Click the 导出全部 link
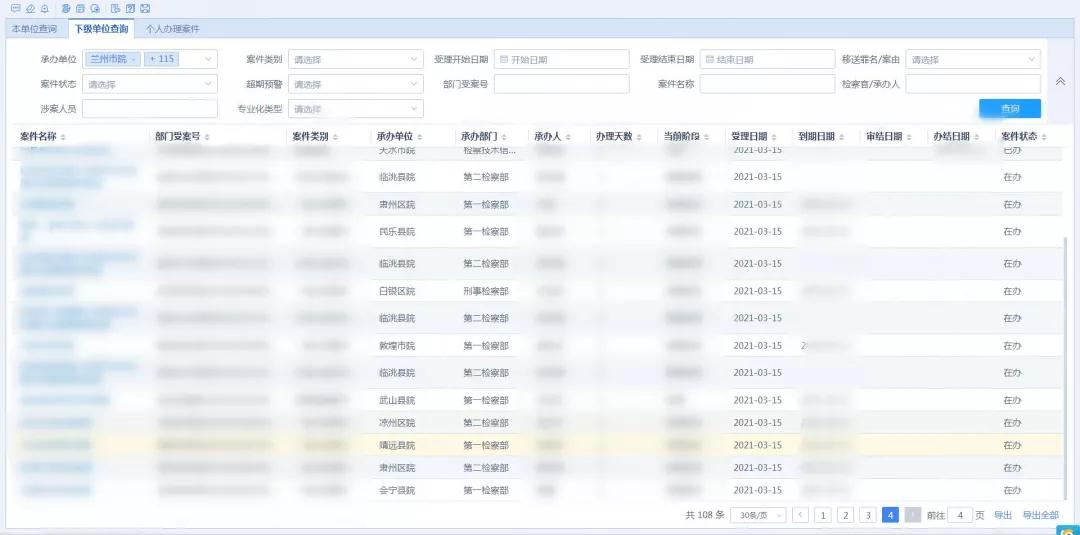1080x535 pixels. click(x=1040, y=515)
